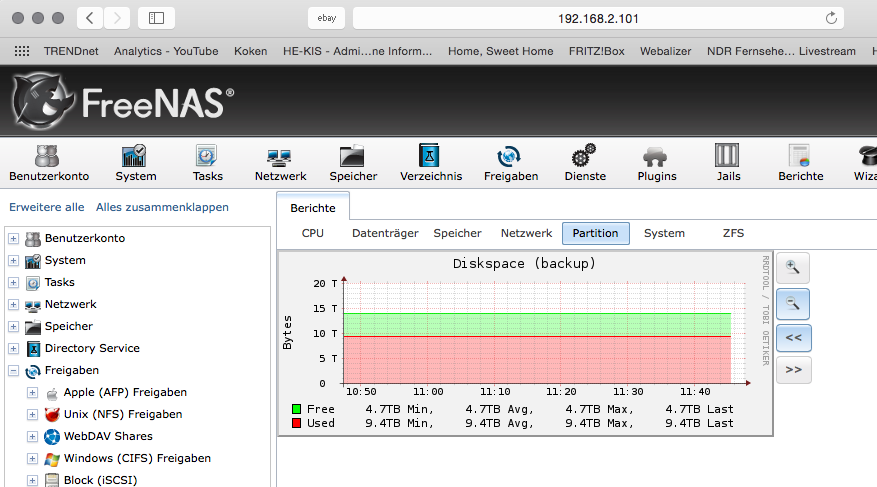This screenshot has height=487, width=877.
Task: Open the Speicher toolbar icon
Action: pyautogui.click(x=353, y=163)
